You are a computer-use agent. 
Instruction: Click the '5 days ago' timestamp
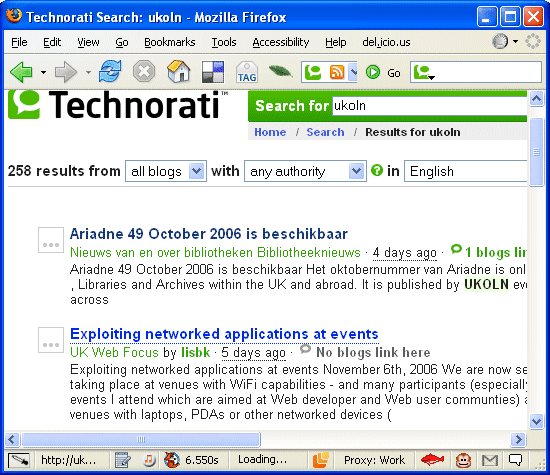[254, 353]
